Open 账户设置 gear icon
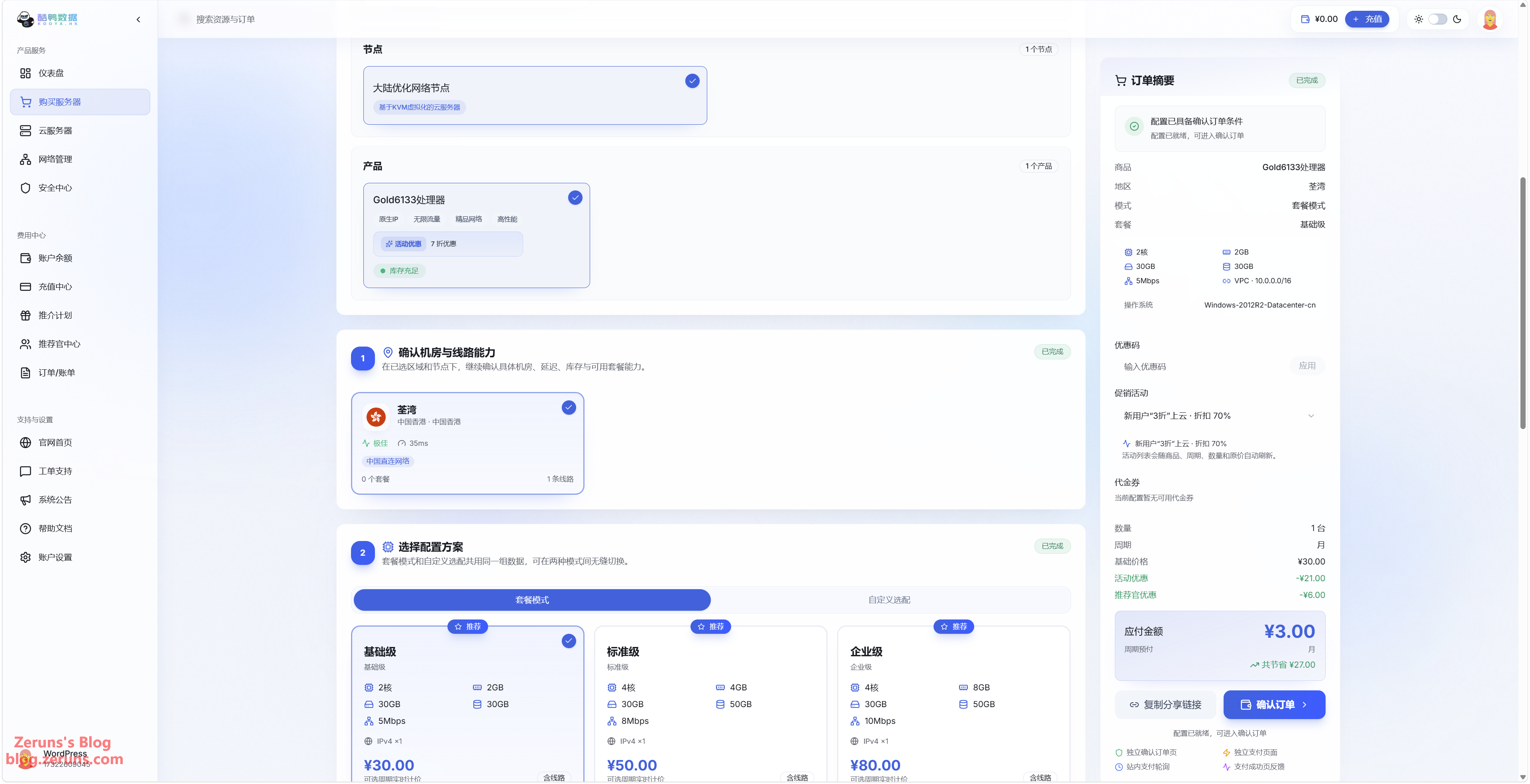 25,557
